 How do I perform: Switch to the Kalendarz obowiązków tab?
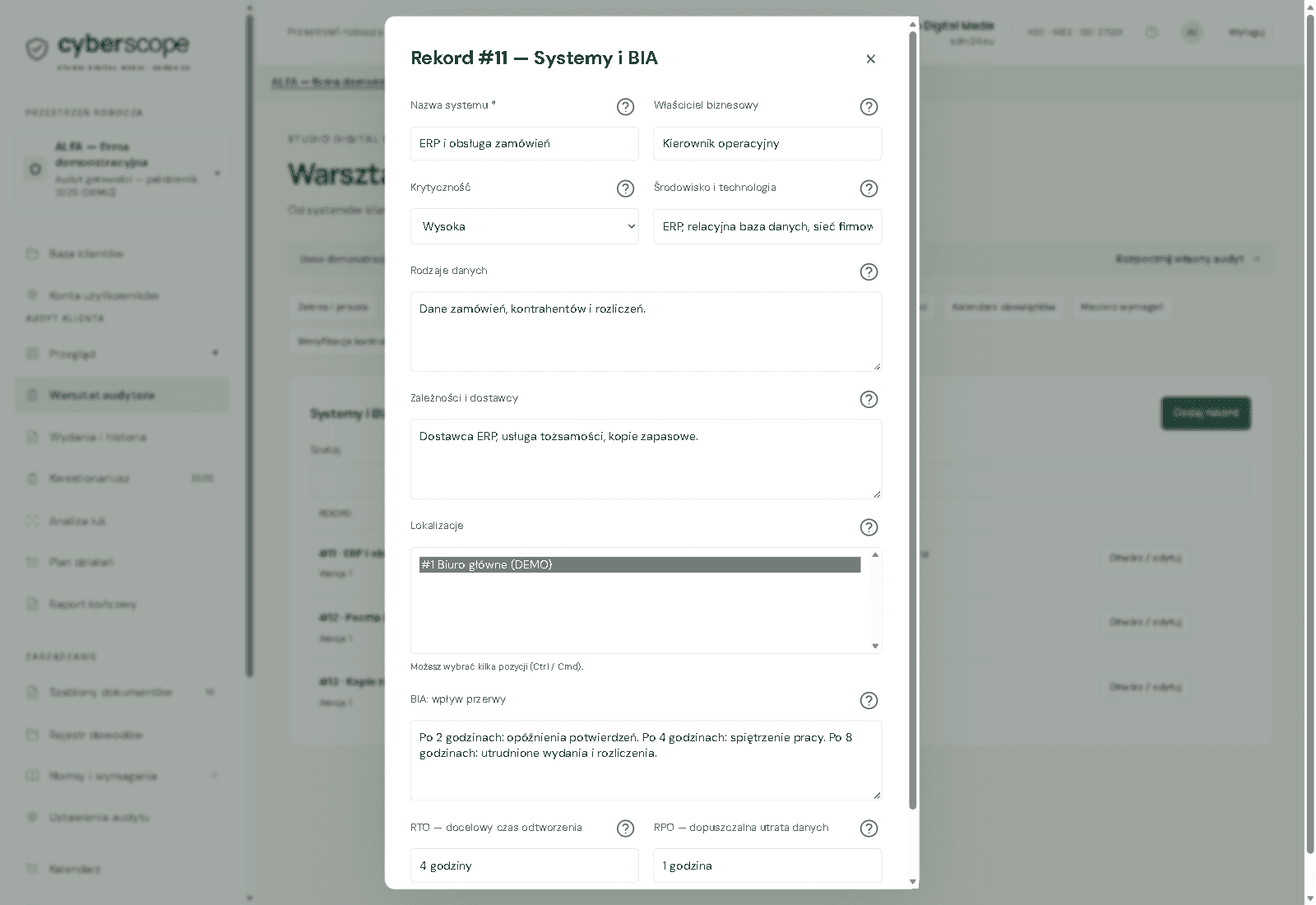[x=1003, y=307]
